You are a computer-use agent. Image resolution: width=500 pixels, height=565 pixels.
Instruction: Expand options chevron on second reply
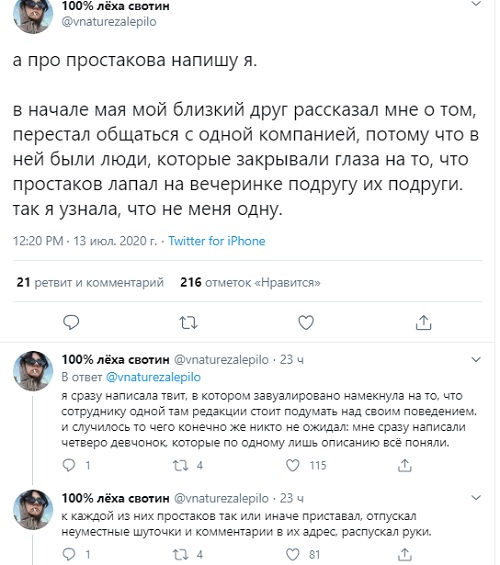pos(476,498)
